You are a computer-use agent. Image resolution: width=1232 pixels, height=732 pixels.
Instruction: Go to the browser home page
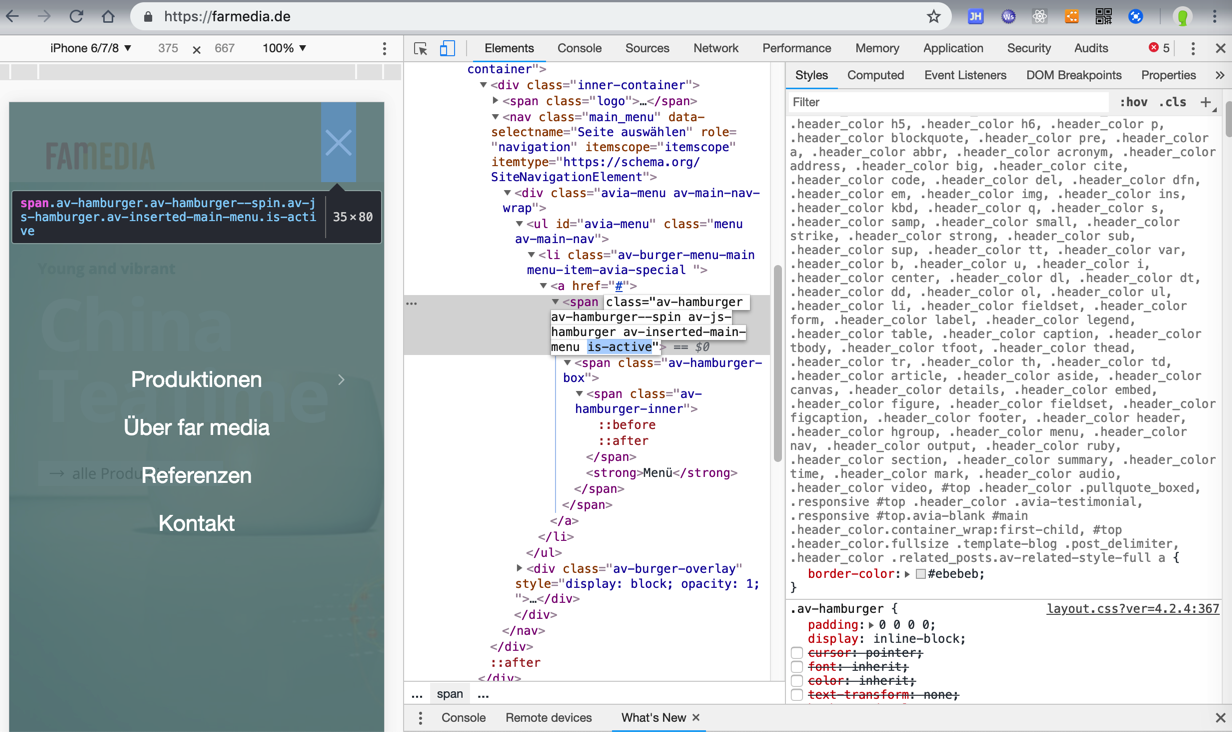(x=108, y=17)
